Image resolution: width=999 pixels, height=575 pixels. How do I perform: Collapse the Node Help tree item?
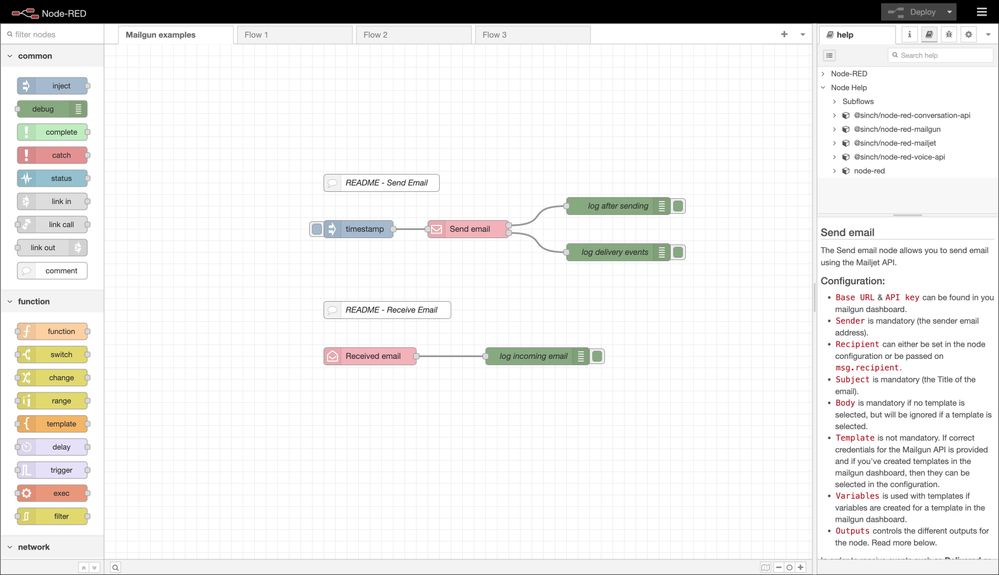coord(823,88)
